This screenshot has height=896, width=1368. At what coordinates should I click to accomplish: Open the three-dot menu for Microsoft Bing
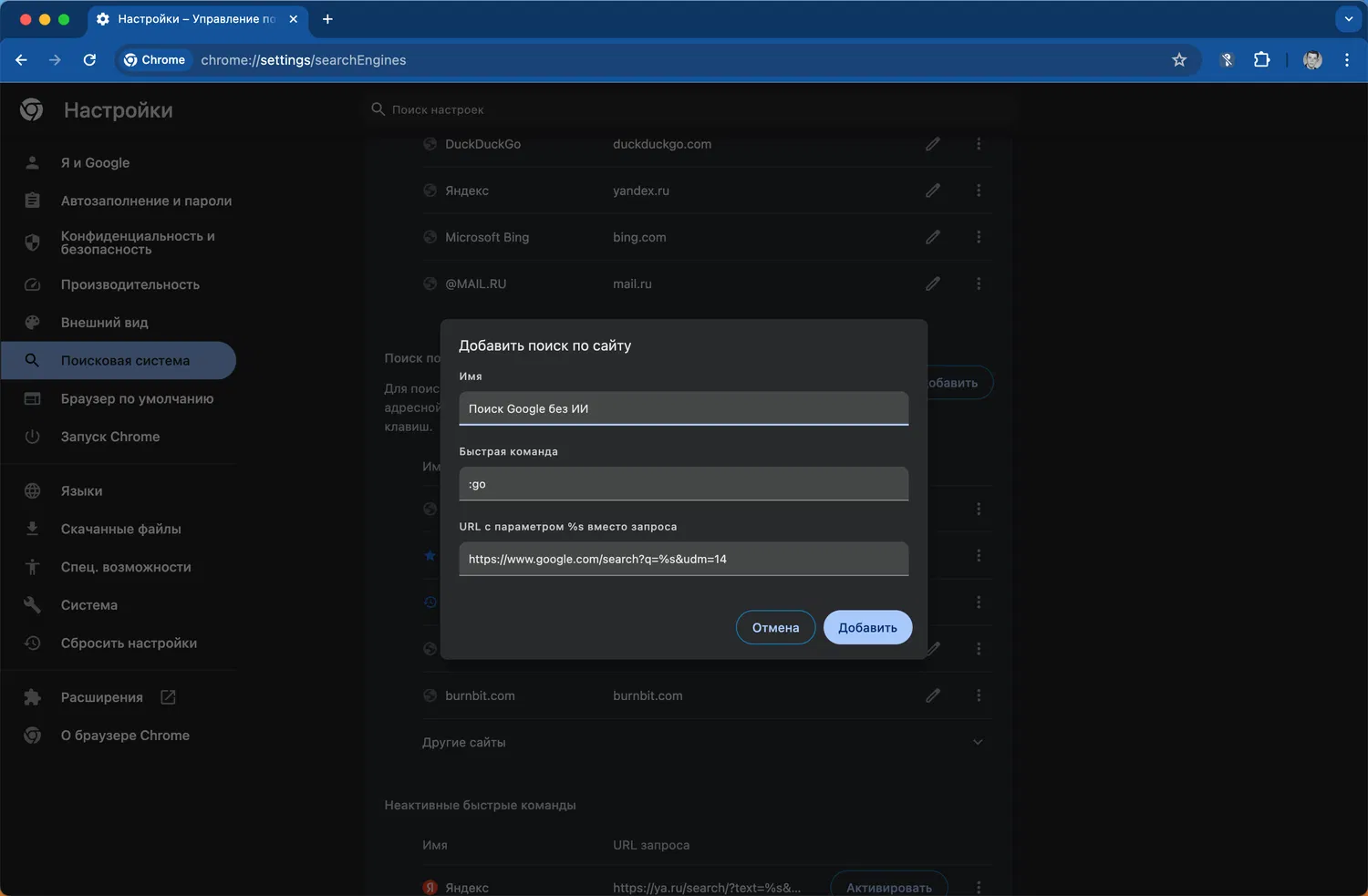coord(979,237)
